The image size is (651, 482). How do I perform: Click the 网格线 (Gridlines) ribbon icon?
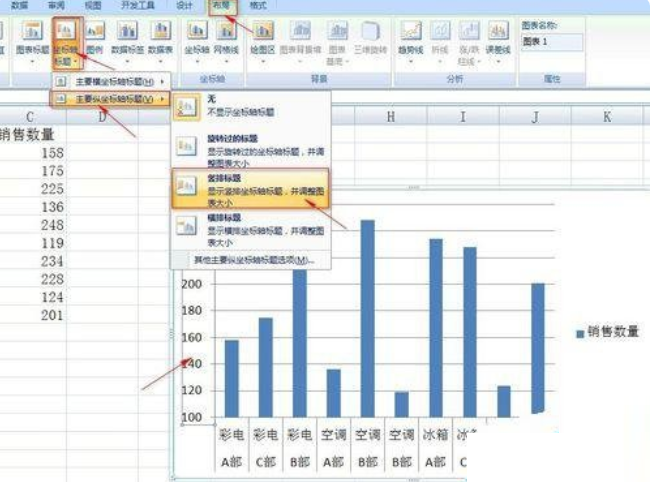click(226, 40)
